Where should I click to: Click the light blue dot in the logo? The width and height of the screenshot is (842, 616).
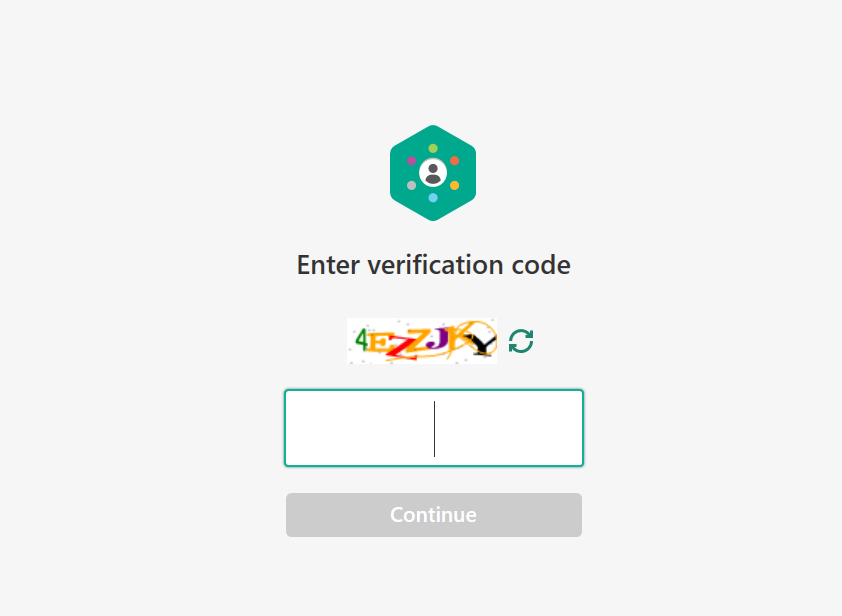(x=433, y=198)
